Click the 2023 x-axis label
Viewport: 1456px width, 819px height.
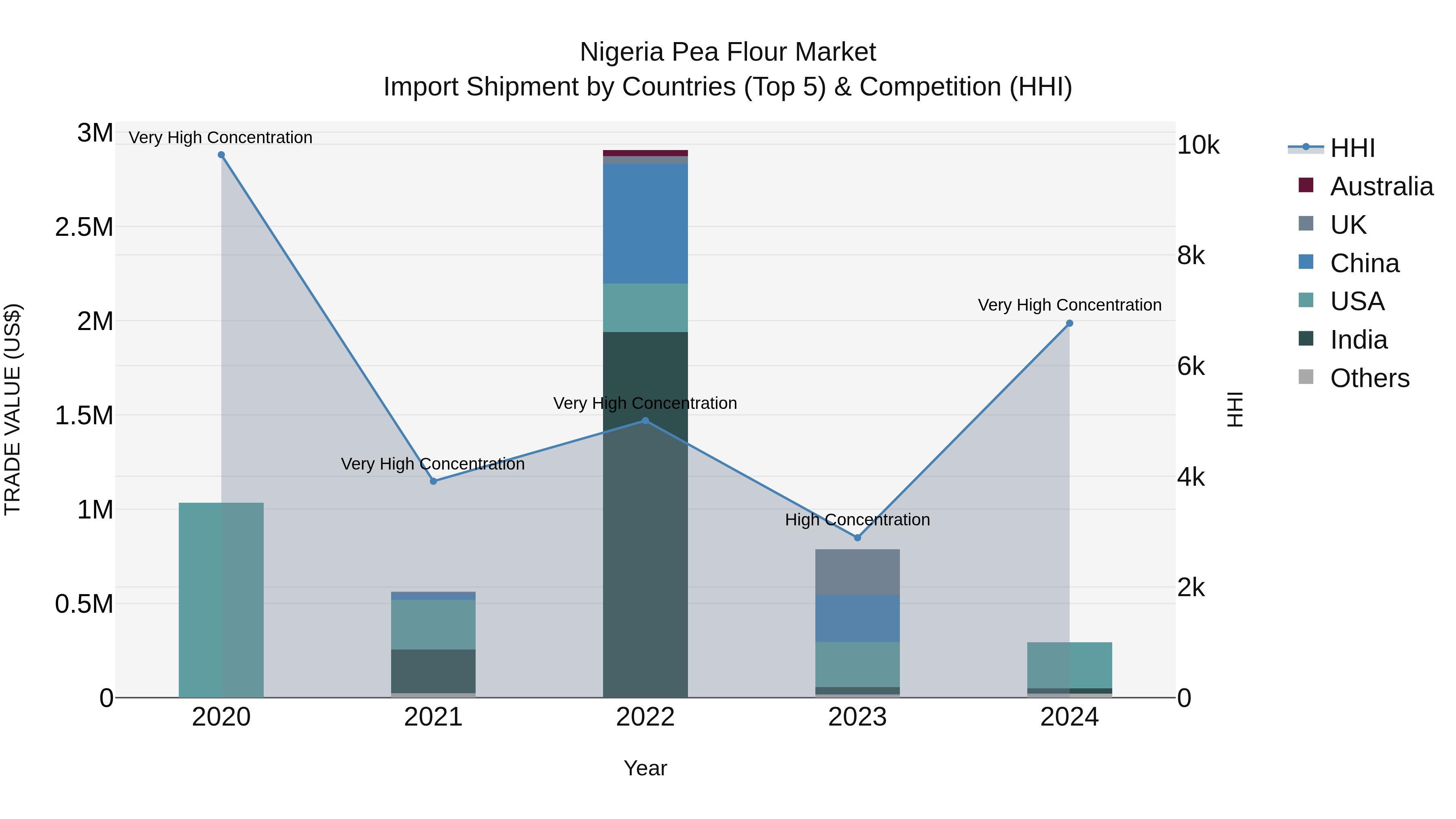[x=857, y=717]
